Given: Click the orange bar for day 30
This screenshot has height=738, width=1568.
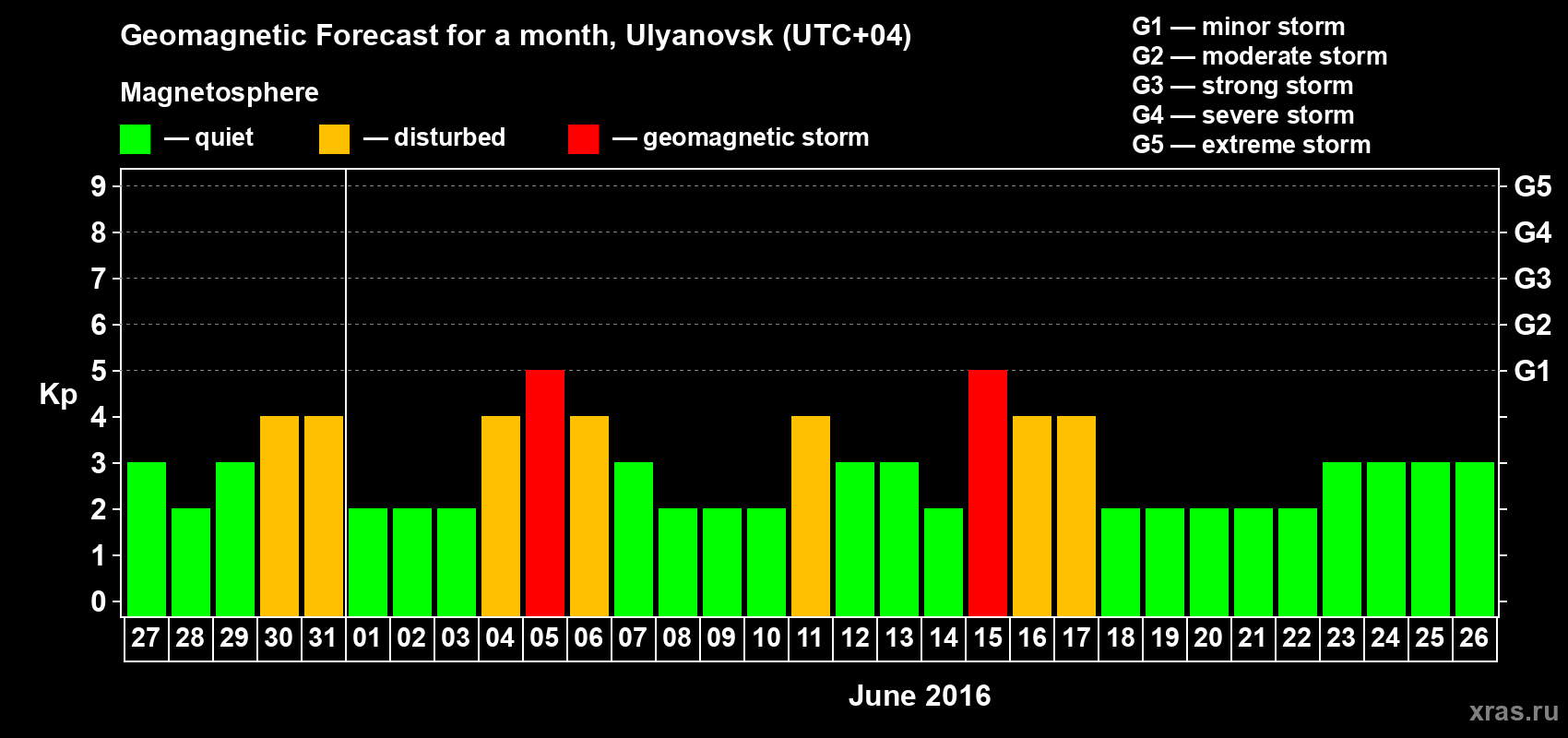Looking at the screenshot, I should [x=279, y=517].
